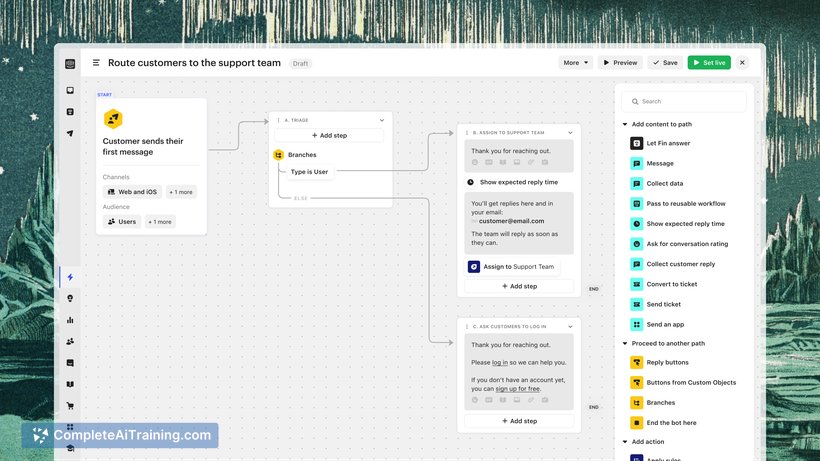Click the End the bot here icon

(x=636, y=423)
